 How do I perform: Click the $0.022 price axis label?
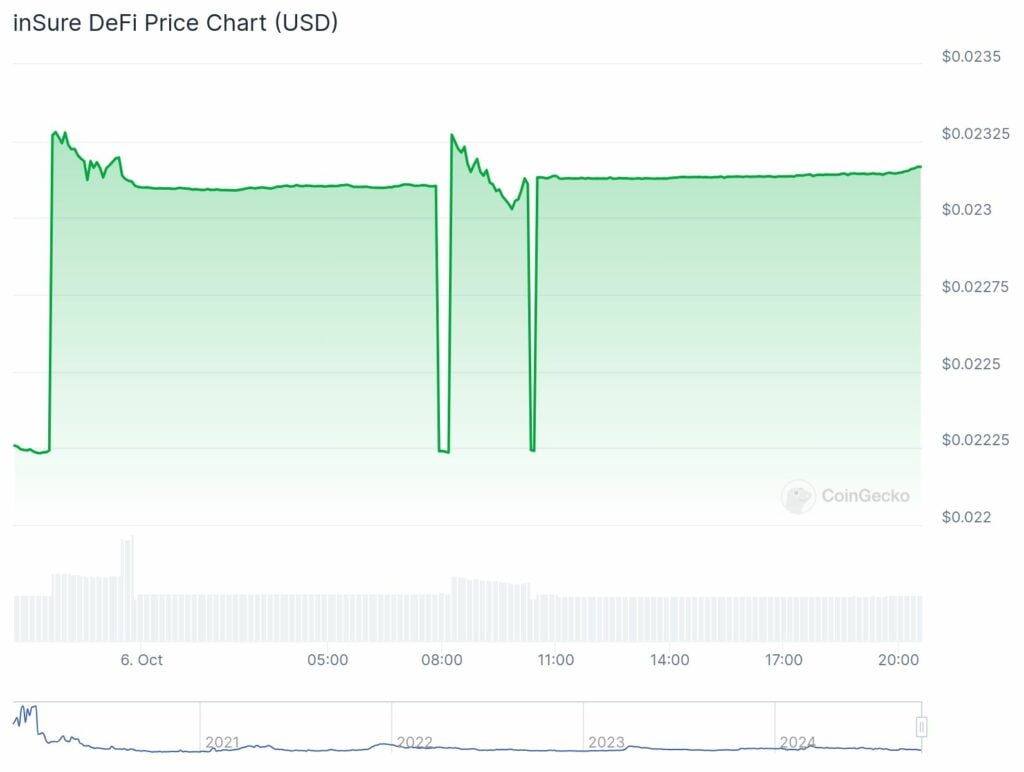click(x=966, y=517)
